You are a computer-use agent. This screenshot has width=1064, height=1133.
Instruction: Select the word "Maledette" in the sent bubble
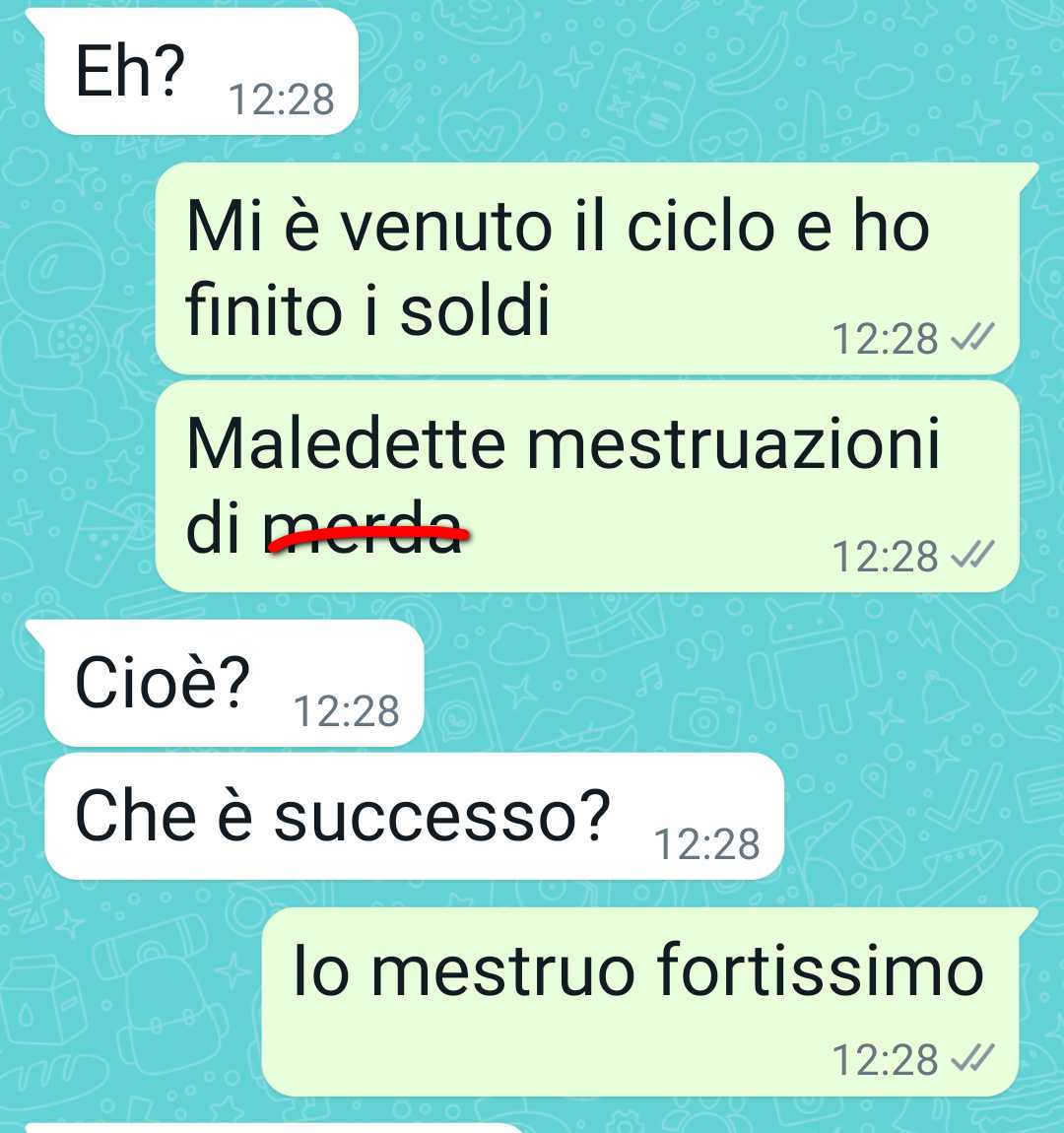(345, 443)
